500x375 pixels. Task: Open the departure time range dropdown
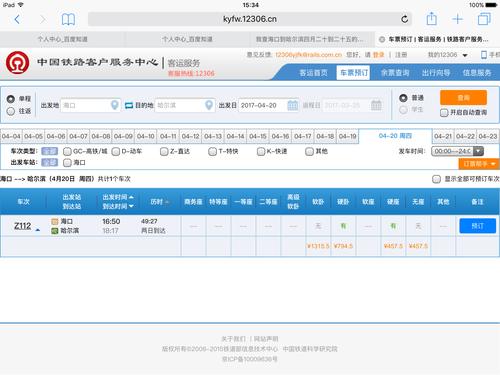[x=457, y=151]
